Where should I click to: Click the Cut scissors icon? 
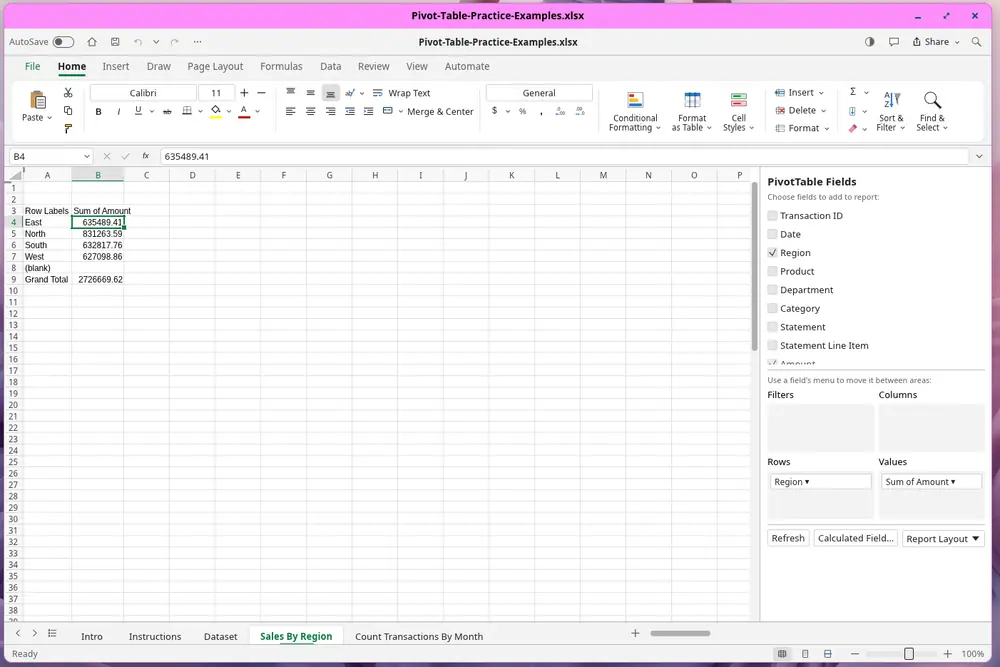pos(68,92)
